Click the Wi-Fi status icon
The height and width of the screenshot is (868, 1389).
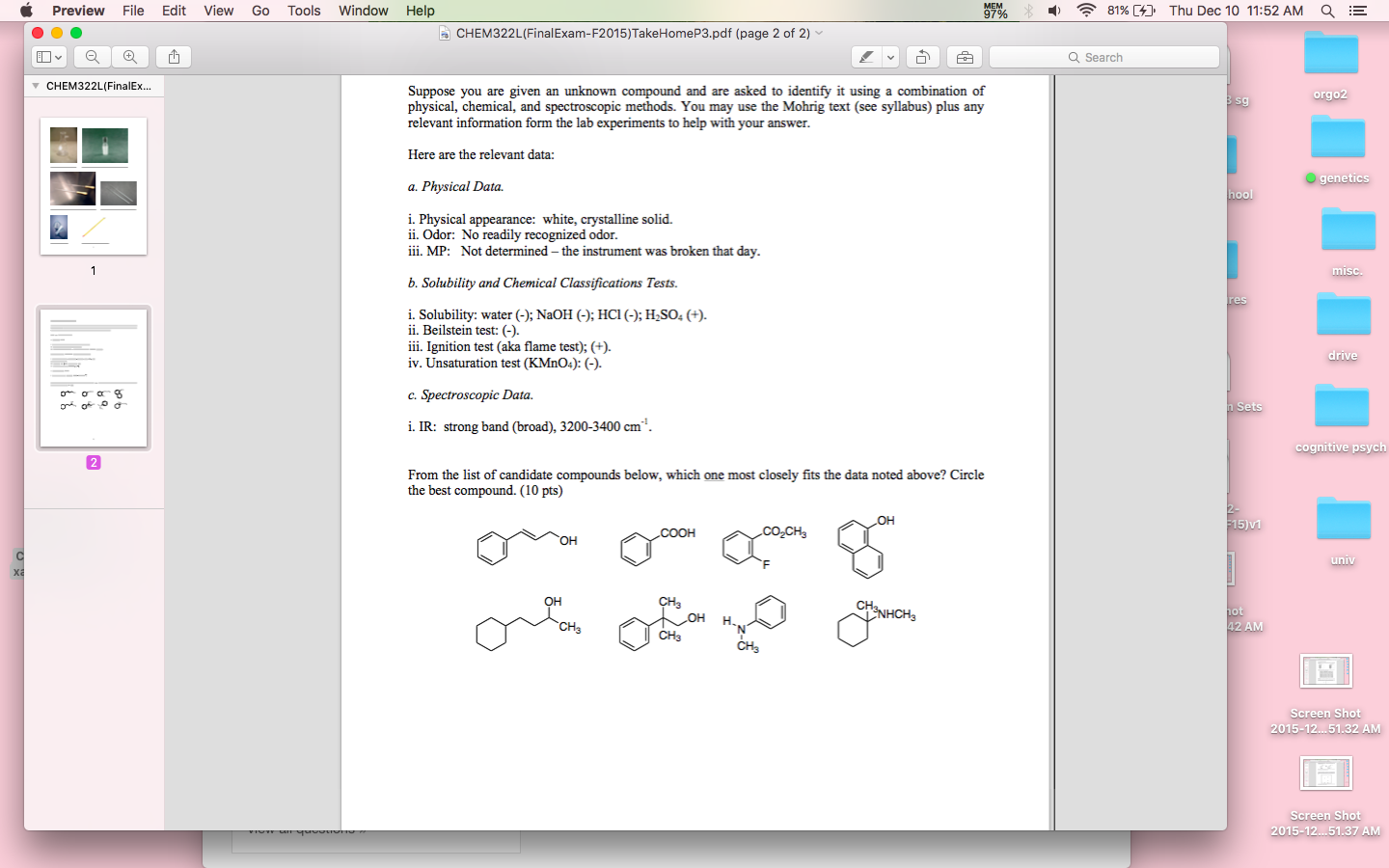(x=1086, y=11)
